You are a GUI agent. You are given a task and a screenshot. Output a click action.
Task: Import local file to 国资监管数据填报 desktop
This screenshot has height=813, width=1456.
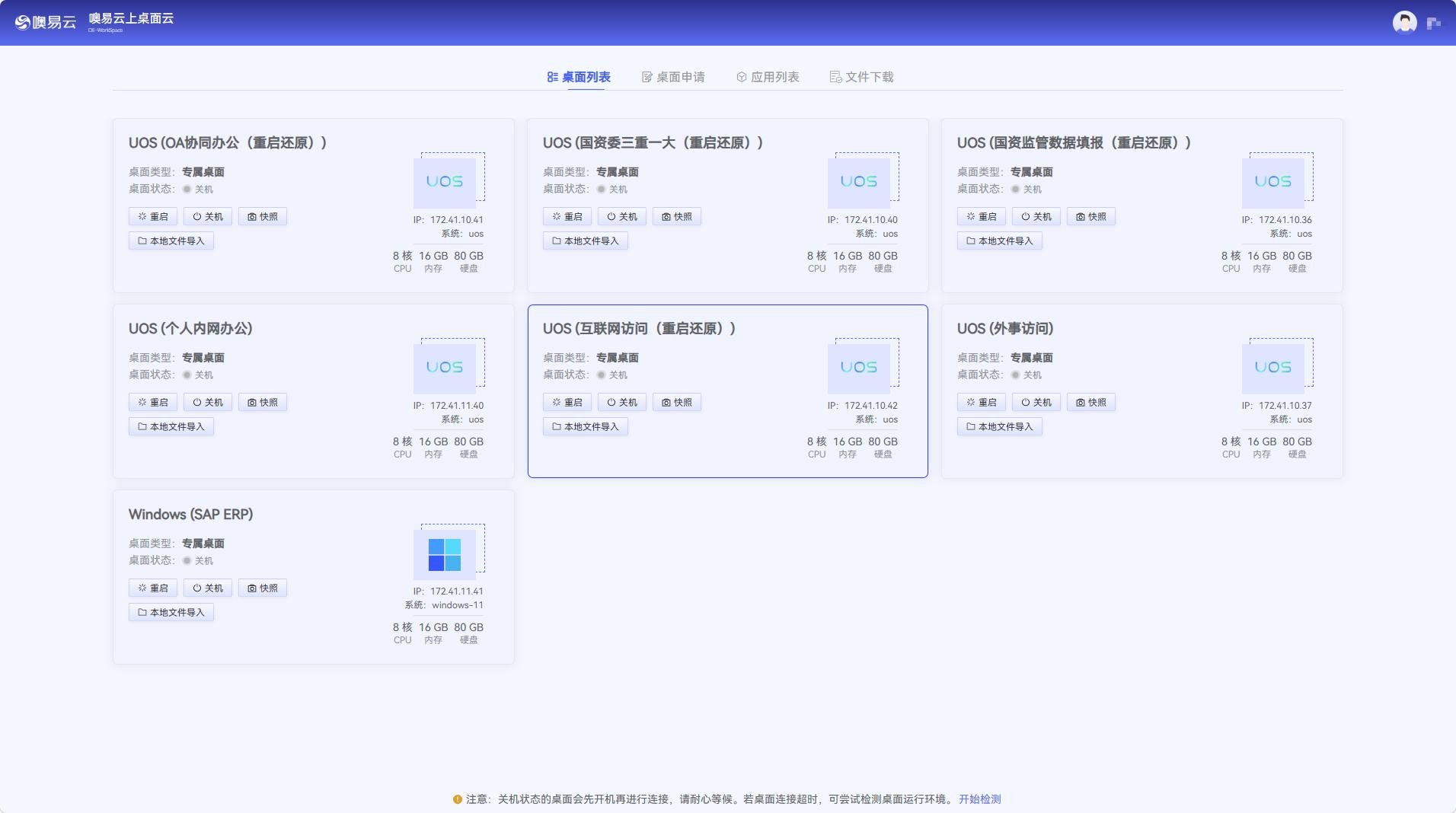tap(999, 241)
